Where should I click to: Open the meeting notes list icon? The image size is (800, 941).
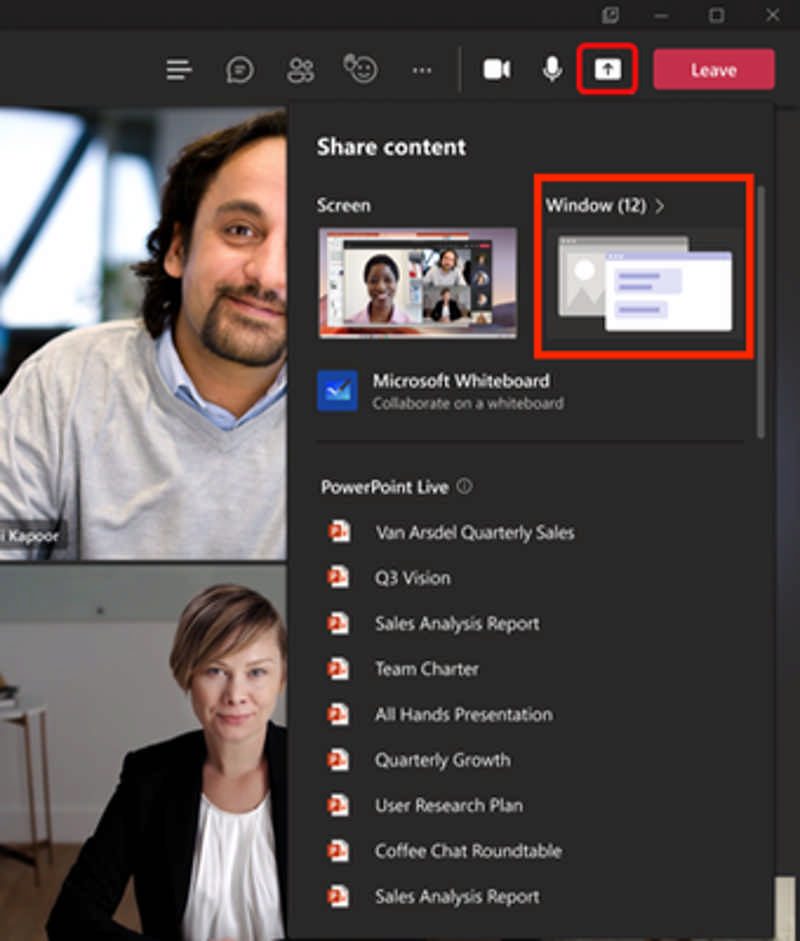[x=179, y=70]
